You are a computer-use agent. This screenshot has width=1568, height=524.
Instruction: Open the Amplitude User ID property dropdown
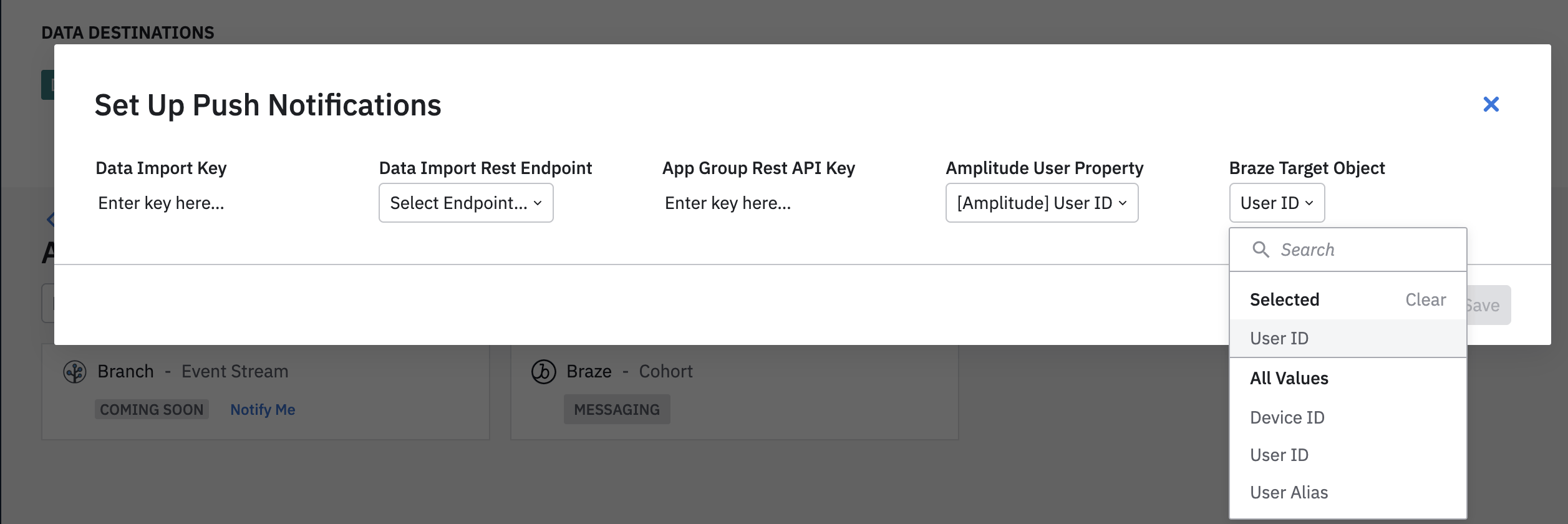coord(1042,203)
